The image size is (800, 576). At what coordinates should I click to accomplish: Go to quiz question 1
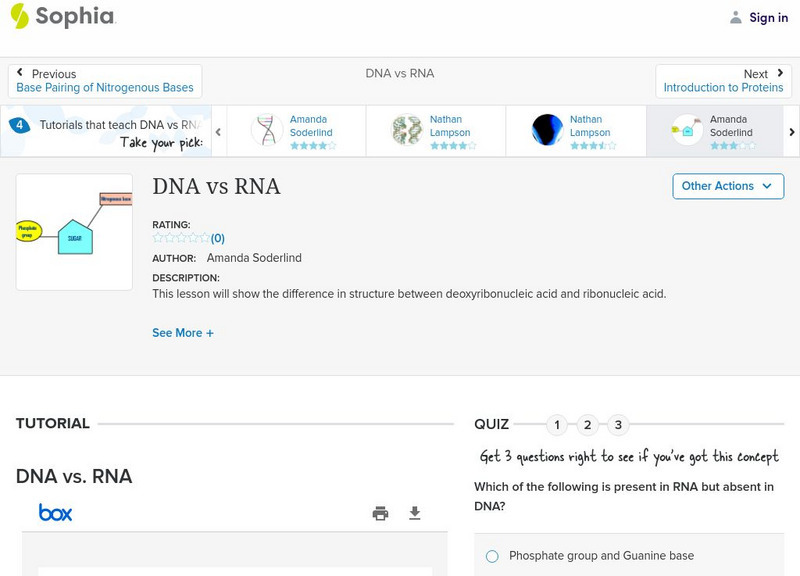pos(557,425)
